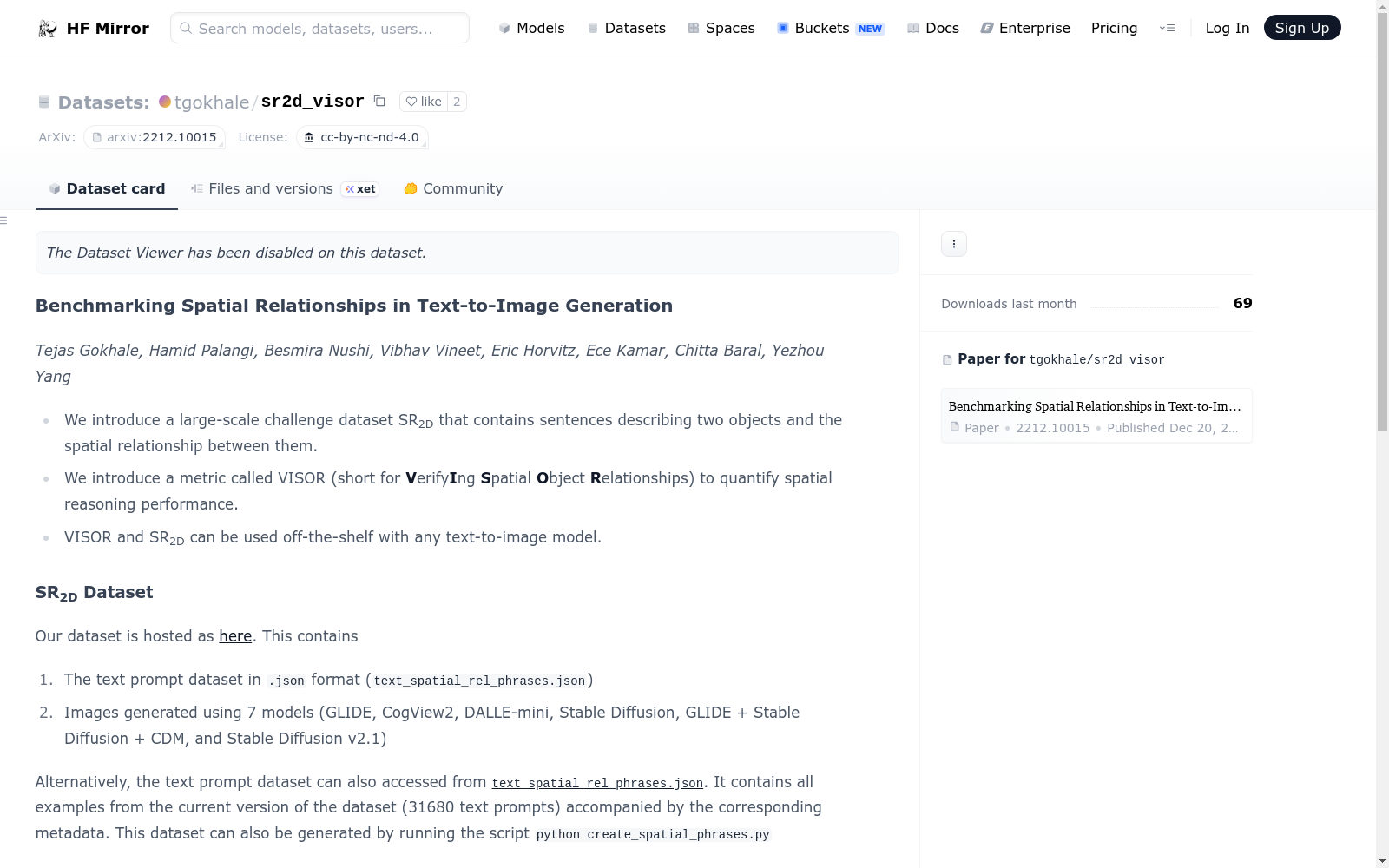Image resolution: width=1389 pixels, height=868 pixels.
Task: Switch to Files and versions tab
Action: point(285,189)
